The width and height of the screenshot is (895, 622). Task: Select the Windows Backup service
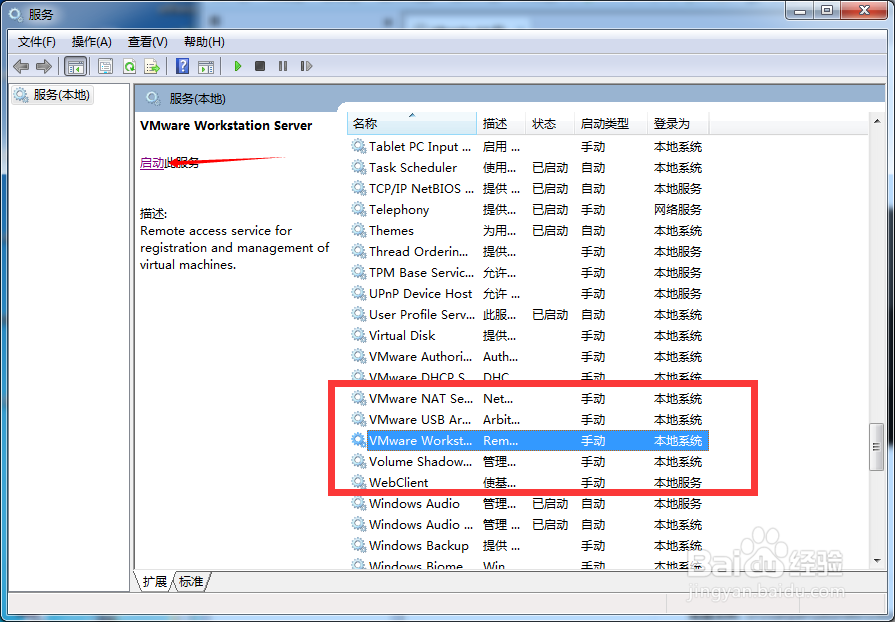tap(529, 546)
